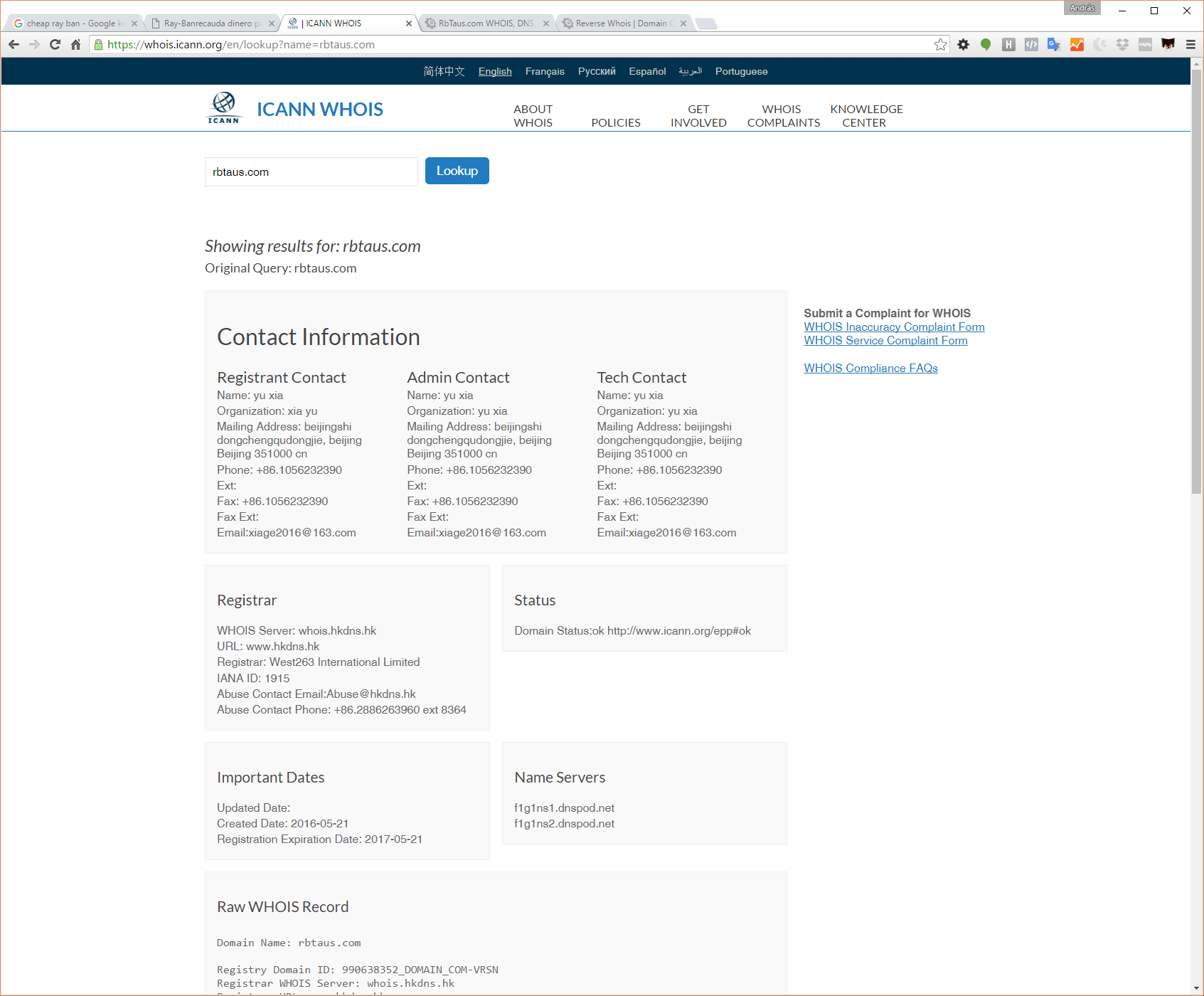The height and width of the screenshot is (996, 1204).
Task: Open a new browser tab
Action: coord(706,23)
